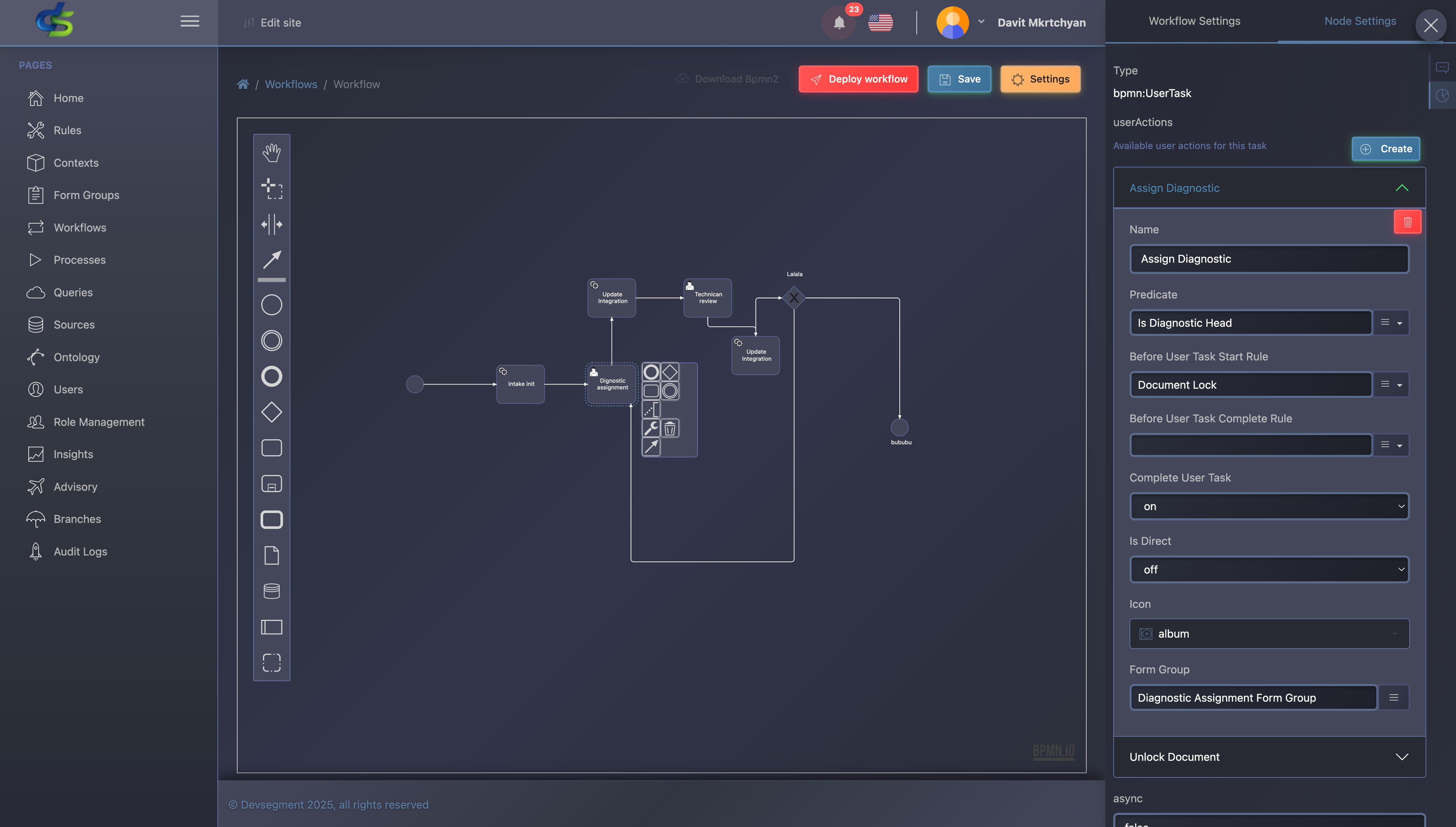Select the lasso tool
The width and height of the screenshot is (1456, 827).
(x=272, y=188)
